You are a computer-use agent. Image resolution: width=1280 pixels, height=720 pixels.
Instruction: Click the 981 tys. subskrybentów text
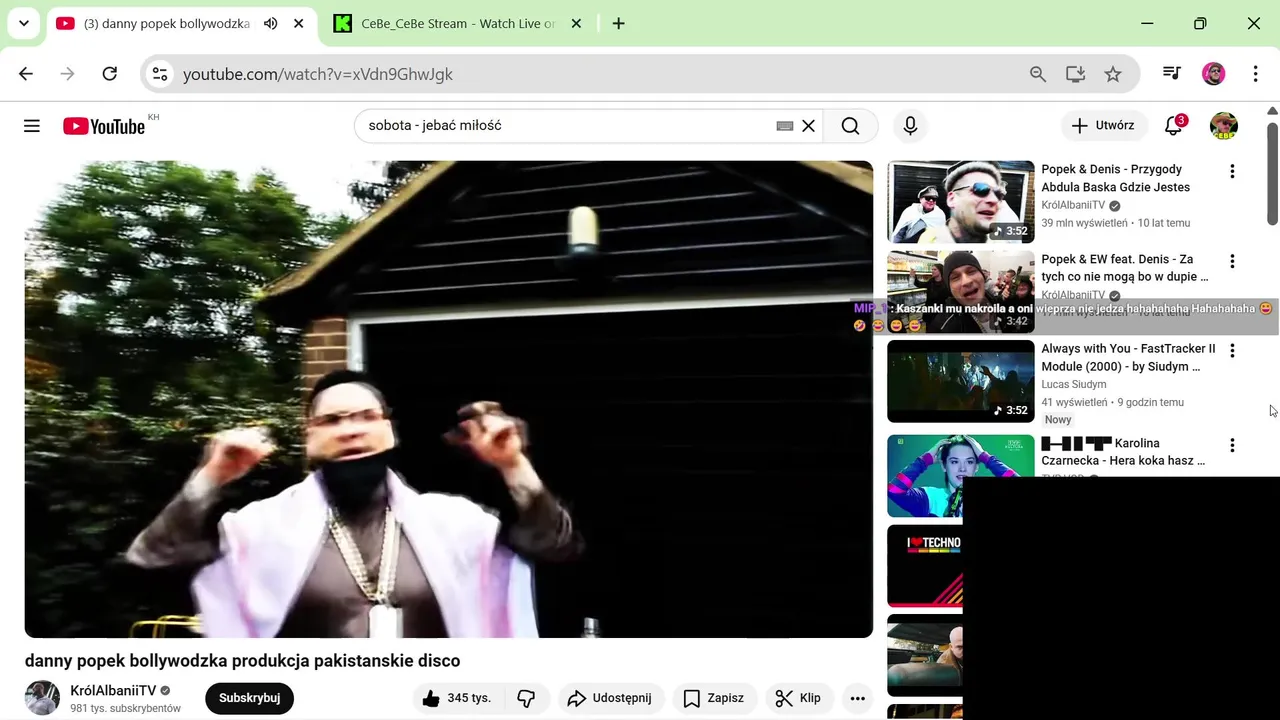point(125,708)
